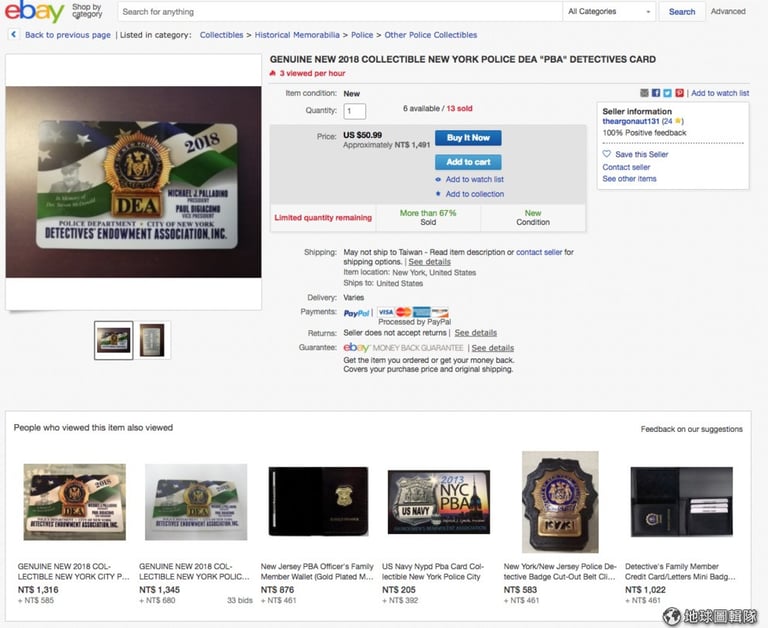Click the heart icon beside Save this Seller
Image resolution: width=768 pixels, height=628 pixels.
click(607, 154)
